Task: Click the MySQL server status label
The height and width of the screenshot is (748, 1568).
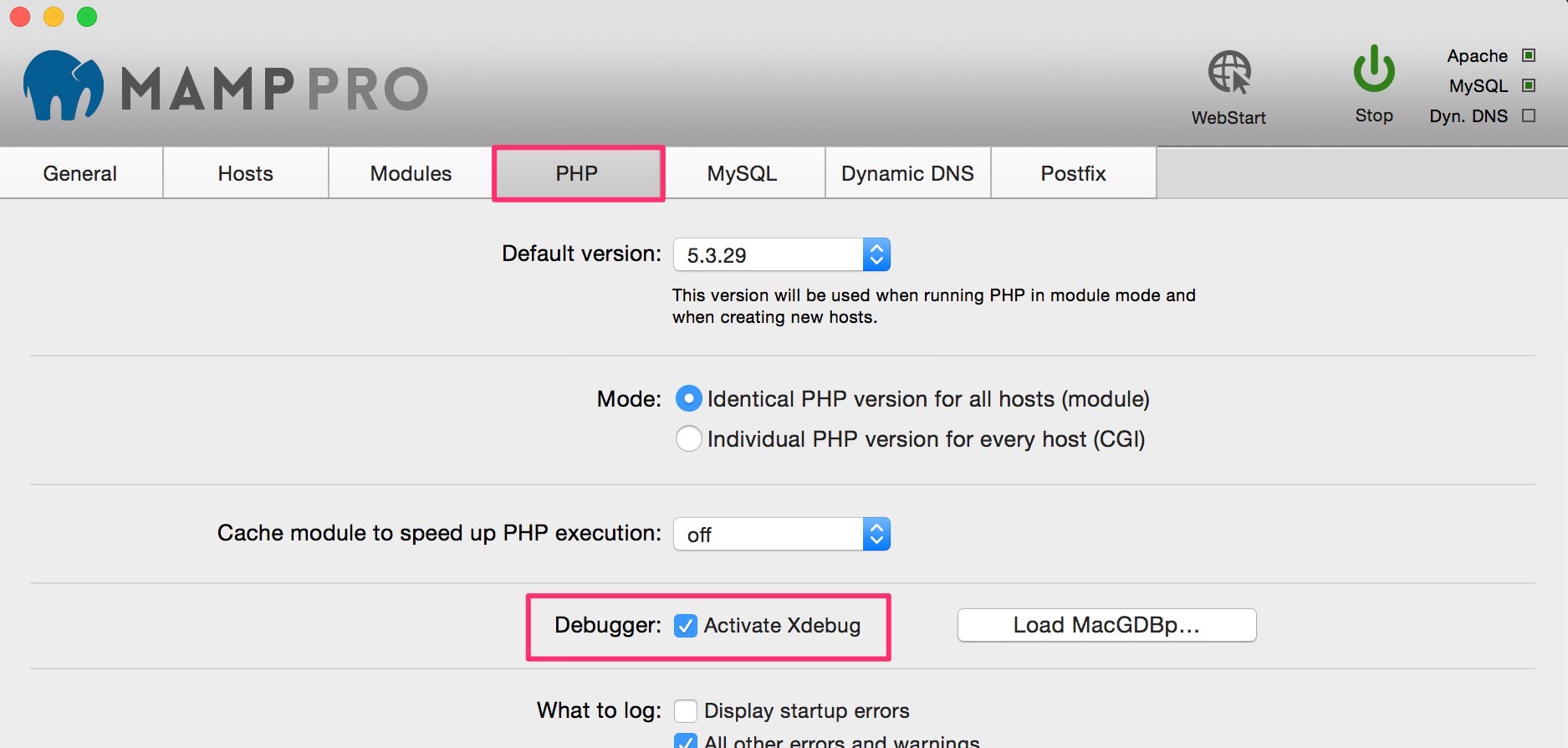Action: (1479, 86)
